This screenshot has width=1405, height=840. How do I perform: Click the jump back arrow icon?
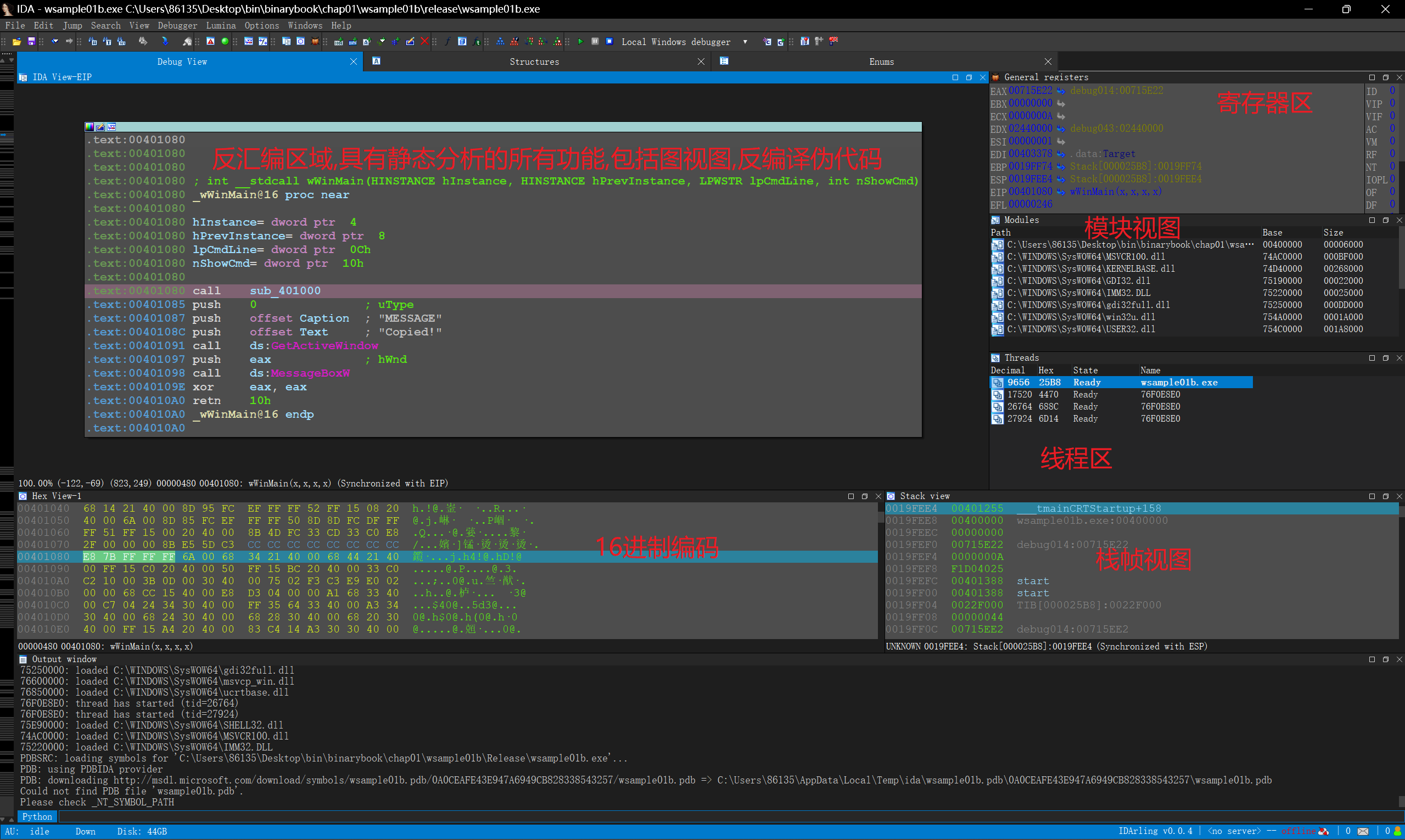tap(54, 41)
